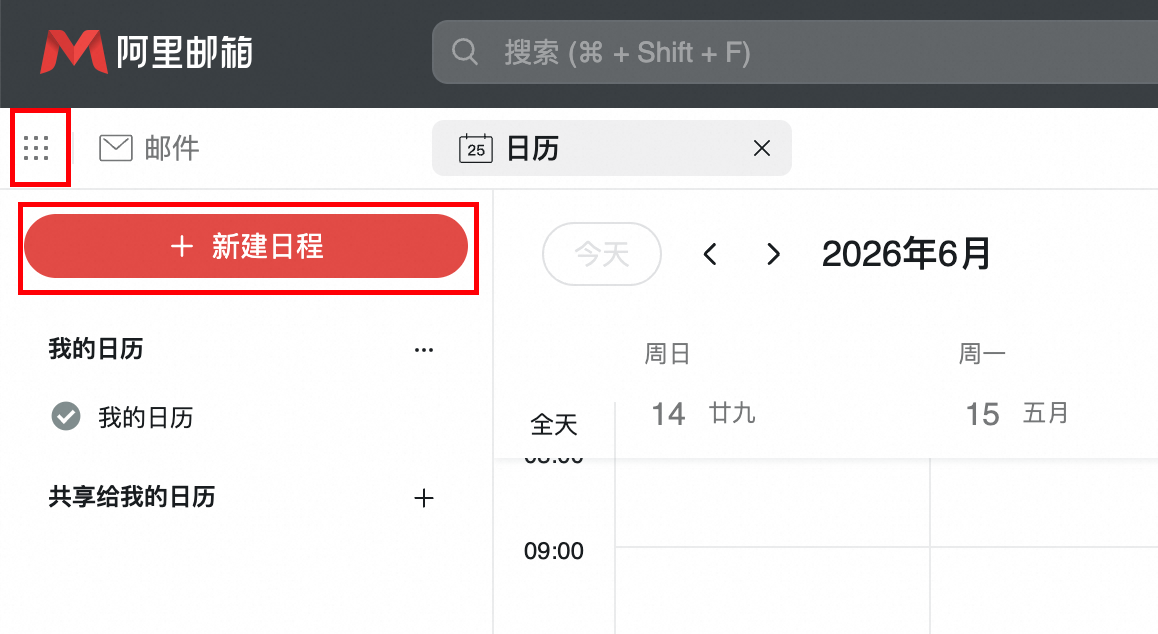Click the calendar icon in the tab
The image size is (1158, 634).
pyautogui.click(x=476, y=148)
